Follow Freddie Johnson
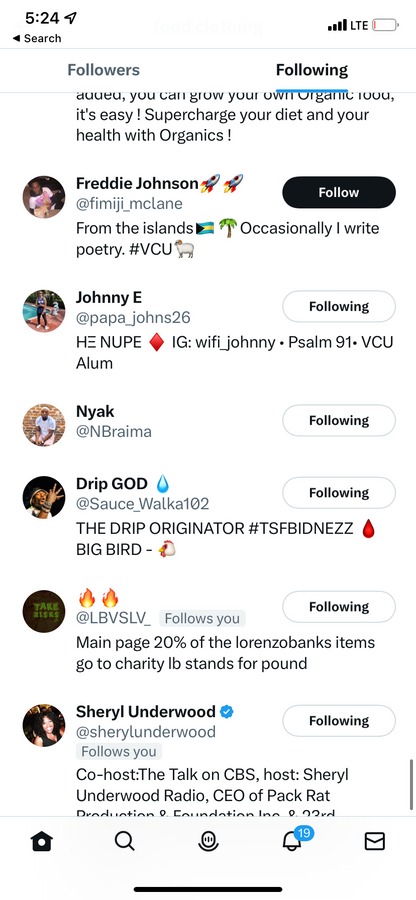Screen dimensions: 416x900 click(x=339, y=192)
